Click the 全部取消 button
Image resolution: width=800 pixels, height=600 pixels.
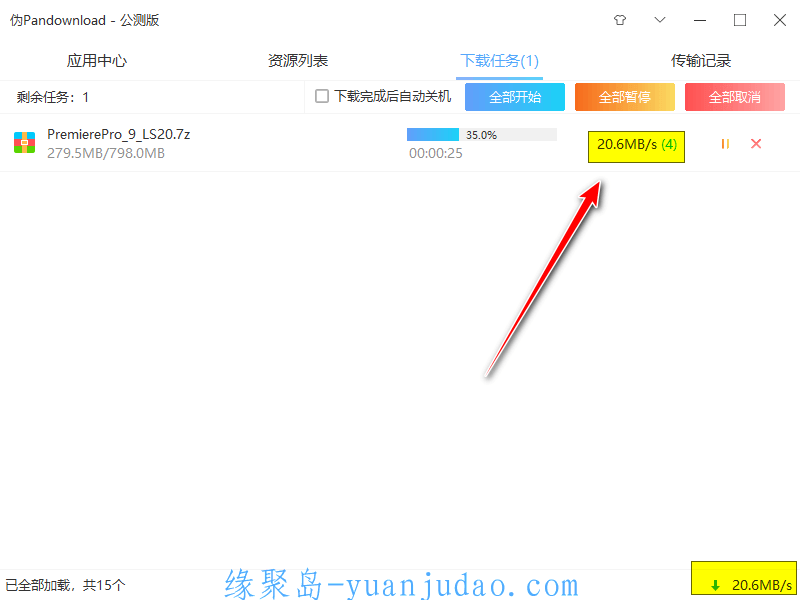tap(735, 97)
